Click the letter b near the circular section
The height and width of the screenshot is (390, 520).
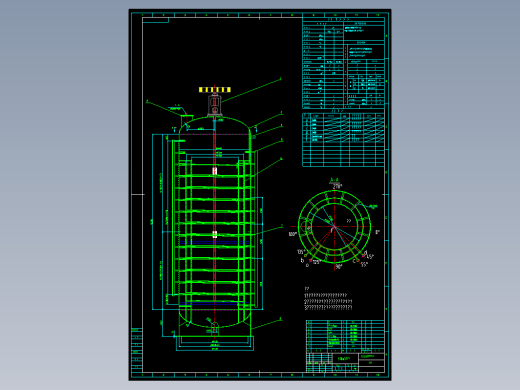click(302, 260)
